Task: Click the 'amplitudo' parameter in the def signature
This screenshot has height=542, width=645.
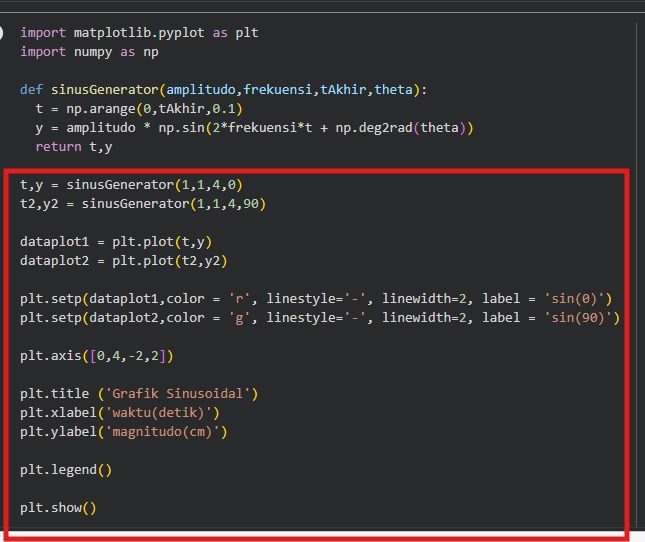Action: (200, 90)
